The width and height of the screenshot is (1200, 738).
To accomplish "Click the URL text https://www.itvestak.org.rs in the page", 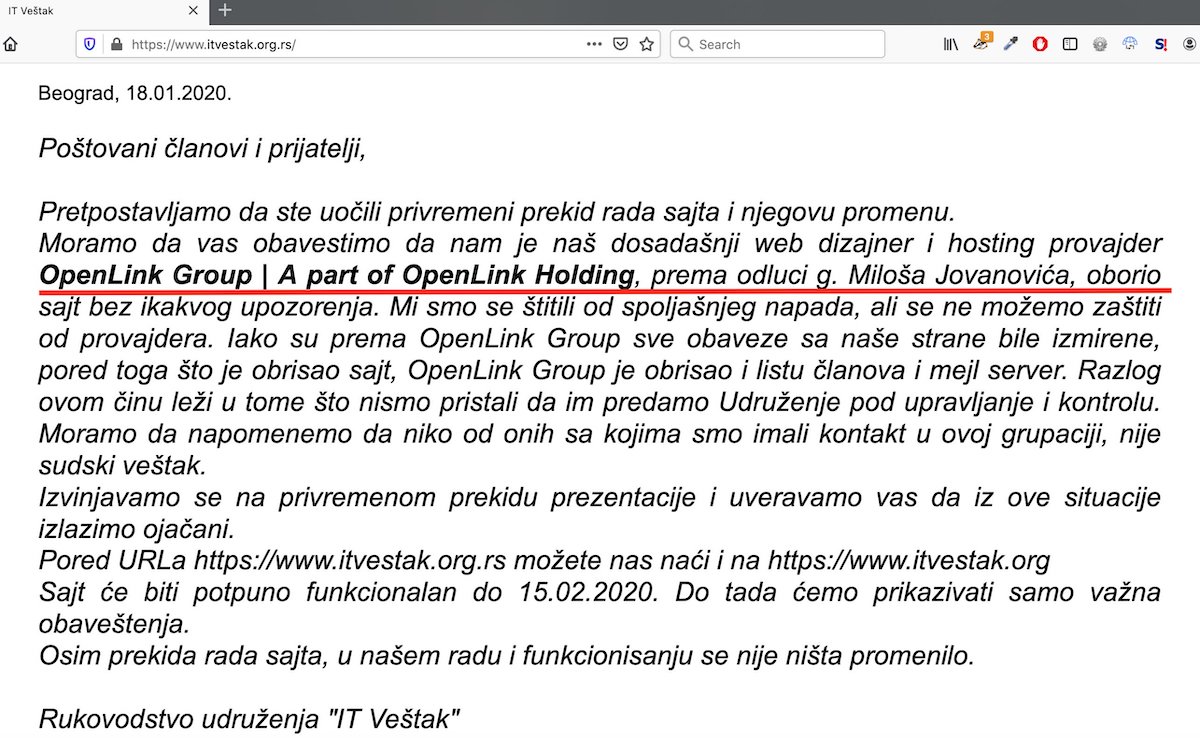I will click(348, 559).
